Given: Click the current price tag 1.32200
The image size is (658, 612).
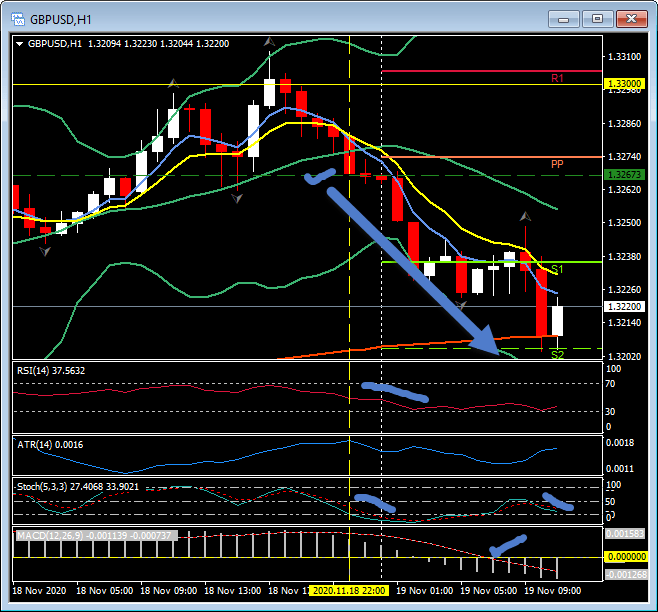Looking at the screenshot, I should tap(625, 306).
